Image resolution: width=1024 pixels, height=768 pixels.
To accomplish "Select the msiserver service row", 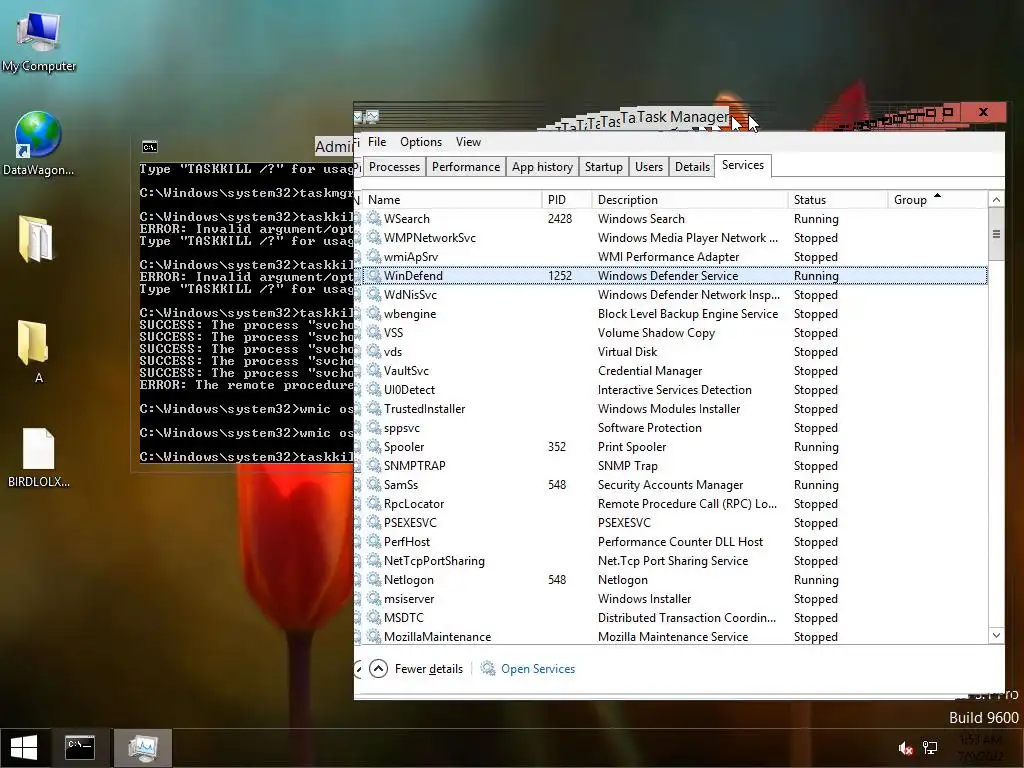I will (675, 598).
